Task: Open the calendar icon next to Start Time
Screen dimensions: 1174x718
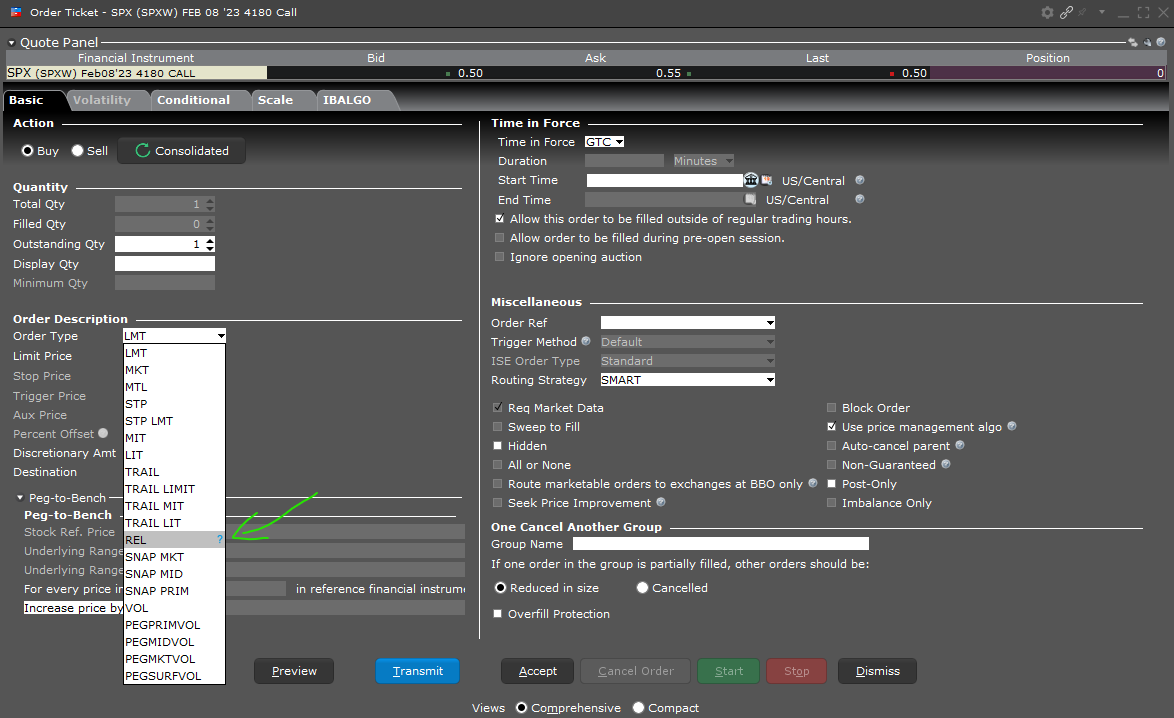Action: pyautogui.click(x=766, y=180)
